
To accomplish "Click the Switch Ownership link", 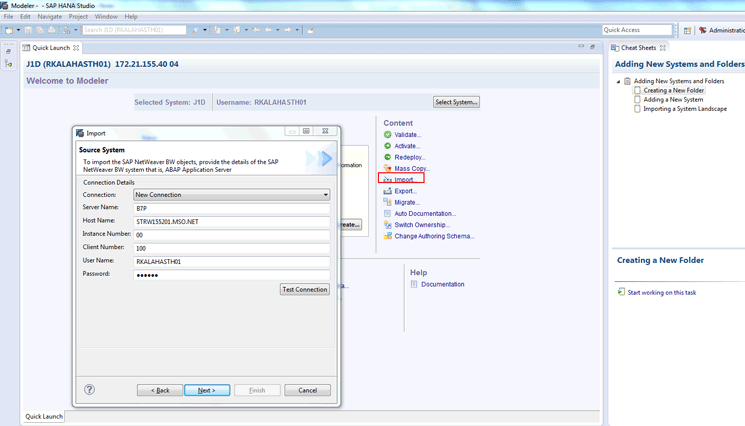I will 422,225.
